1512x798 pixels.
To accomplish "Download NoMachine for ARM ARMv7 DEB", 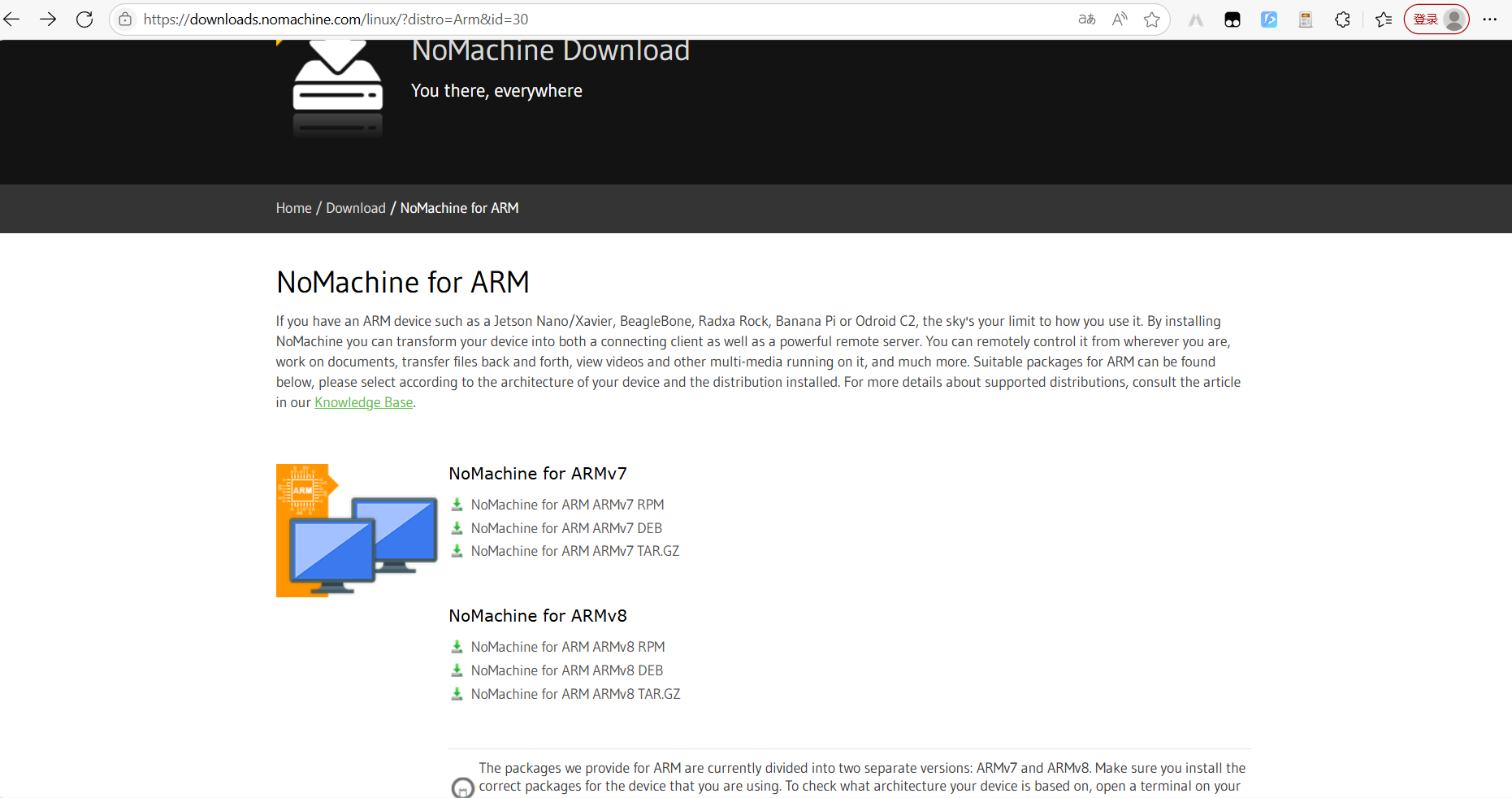I will click(566, 528).
